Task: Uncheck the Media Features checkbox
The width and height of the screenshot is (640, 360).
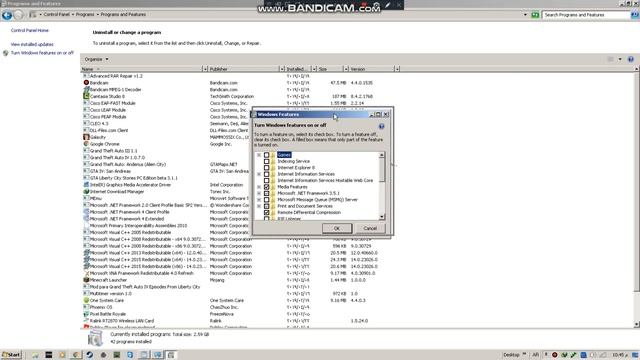Action: (267, 187)
